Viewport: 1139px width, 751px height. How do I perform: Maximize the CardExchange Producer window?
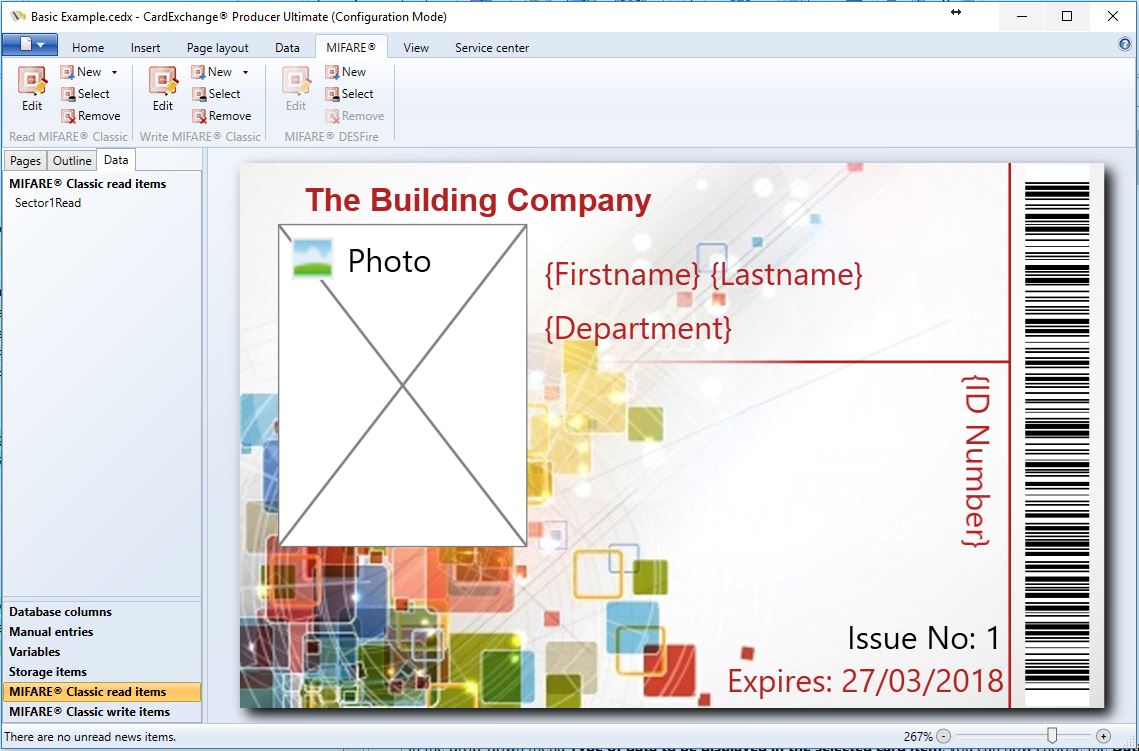[x=1067, y=16]
